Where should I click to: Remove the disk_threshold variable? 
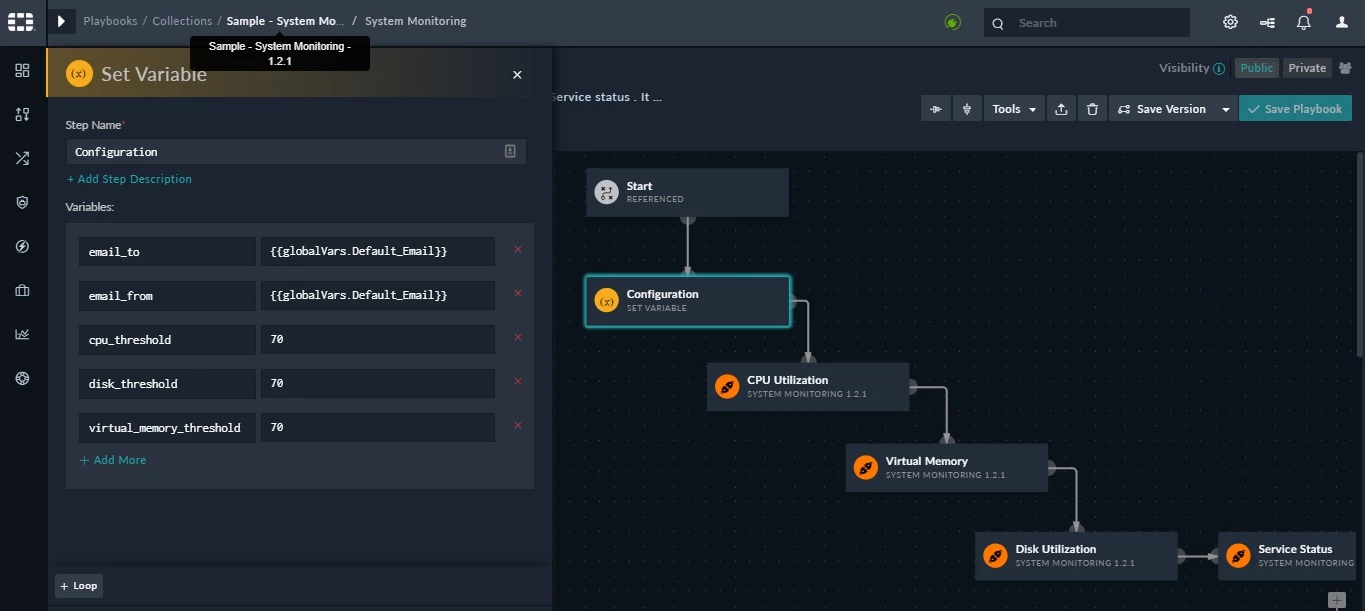click(518, 381)
